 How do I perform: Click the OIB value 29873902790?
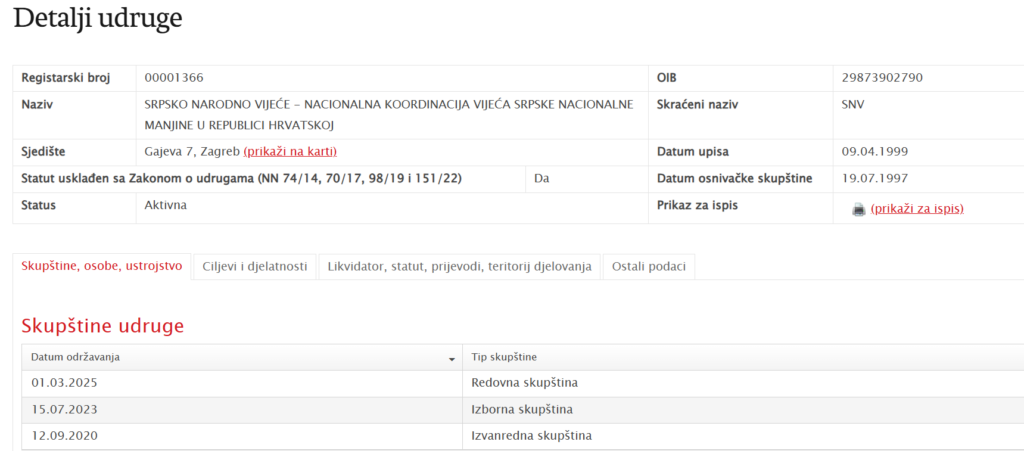click(882, 78)
